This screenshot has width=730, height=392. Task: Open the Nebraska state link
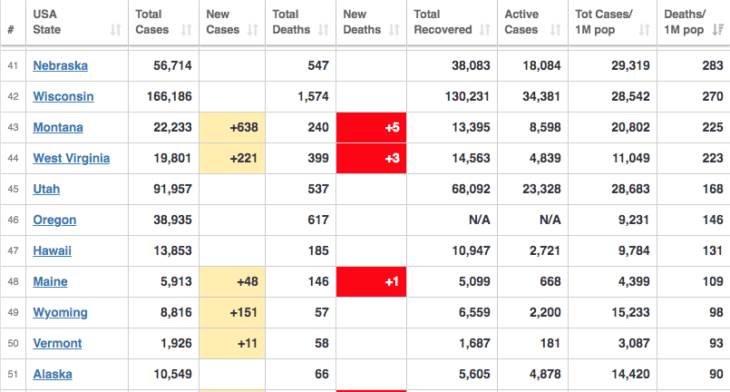pos(60,66)
